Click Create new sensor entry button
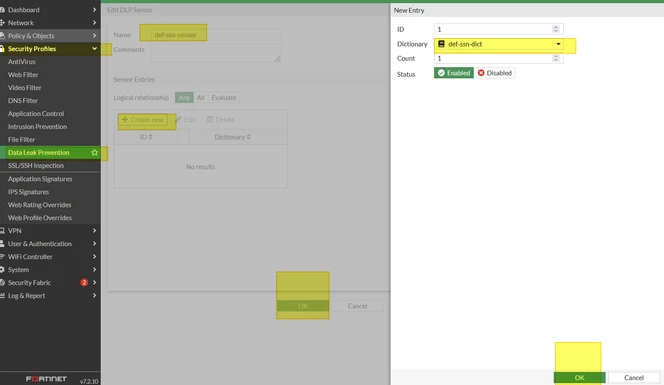664x385 pixels. point(143,120)
